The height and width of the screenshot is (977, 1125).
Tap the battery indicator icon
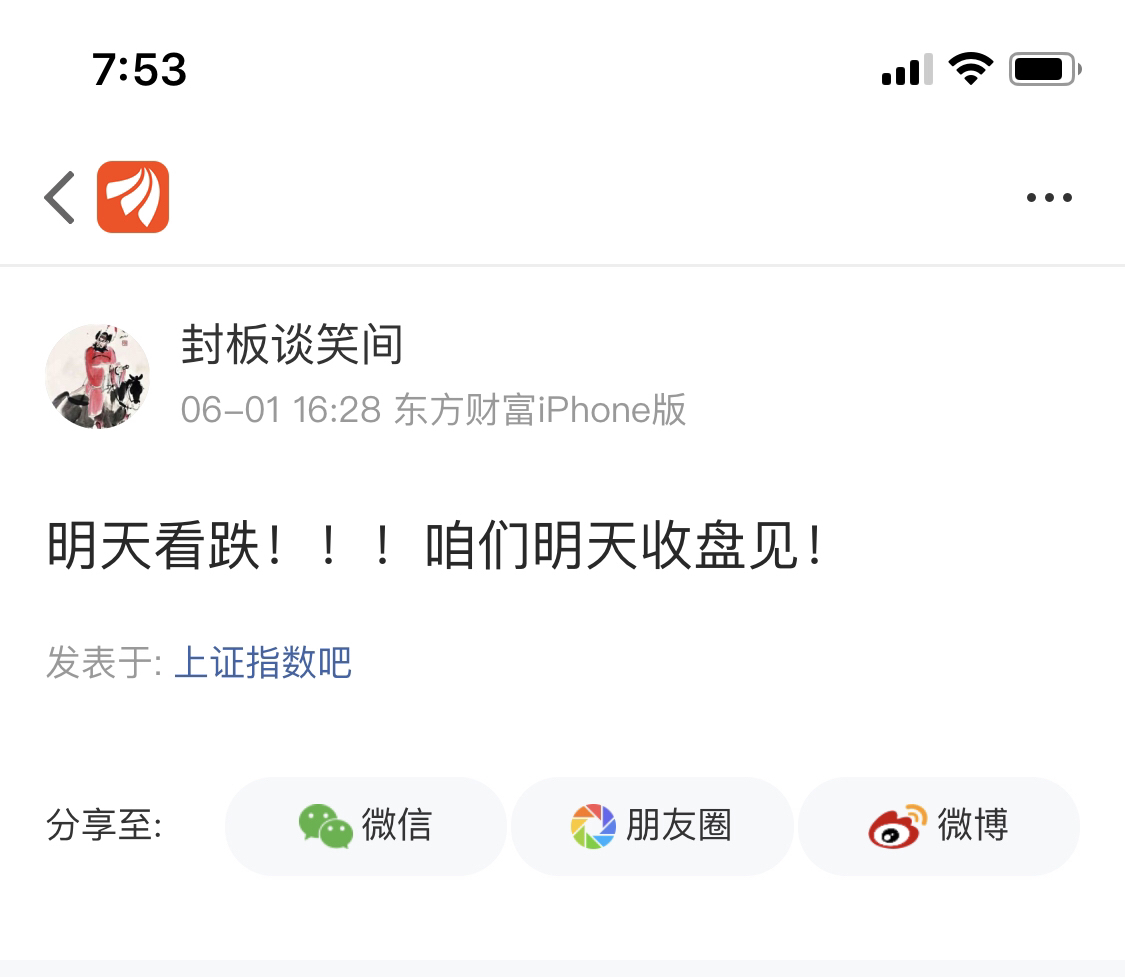coord(1045,70)
